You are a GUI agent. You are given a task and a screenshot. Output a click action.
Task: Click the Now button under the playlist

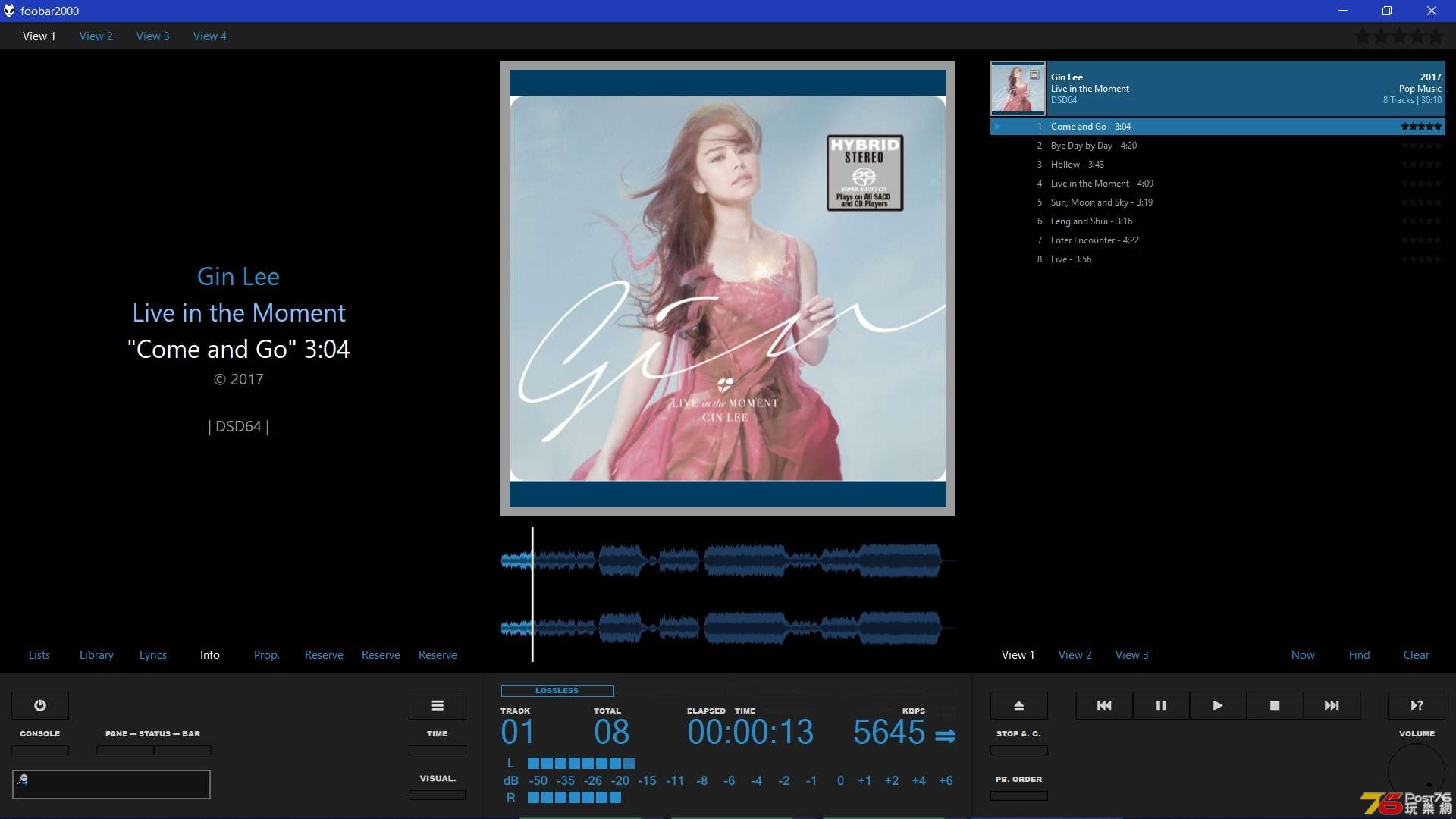(x=1304, y=654)
